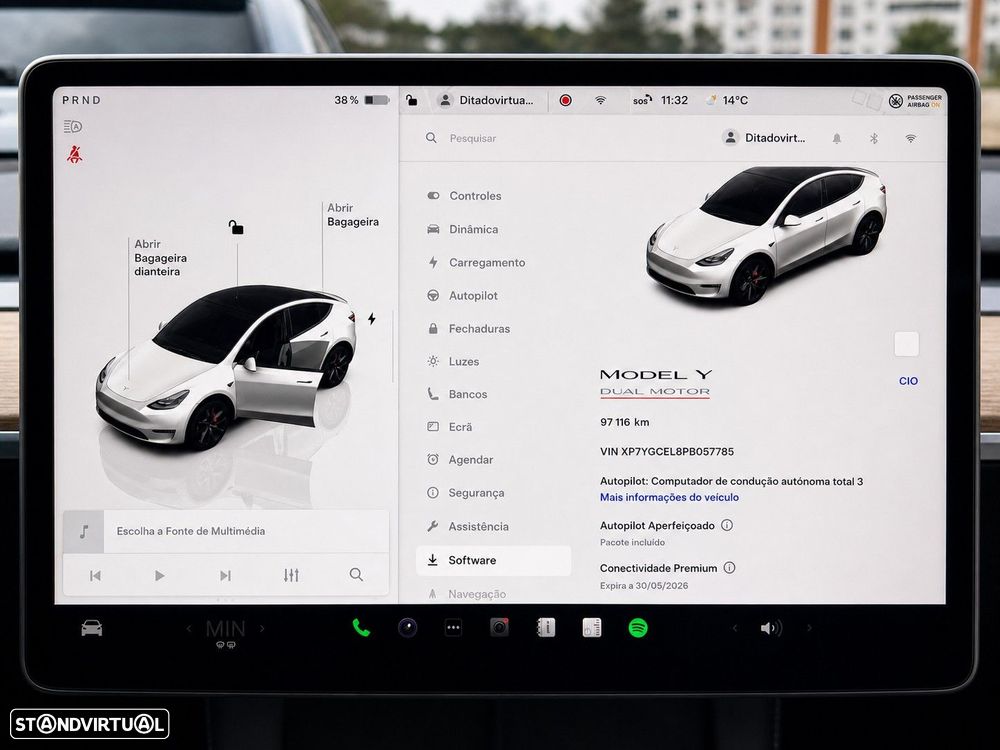The width and height of the screenshot is (1000, 750).
Task: Open the Segurança safety menu
Action: [466, 492]
